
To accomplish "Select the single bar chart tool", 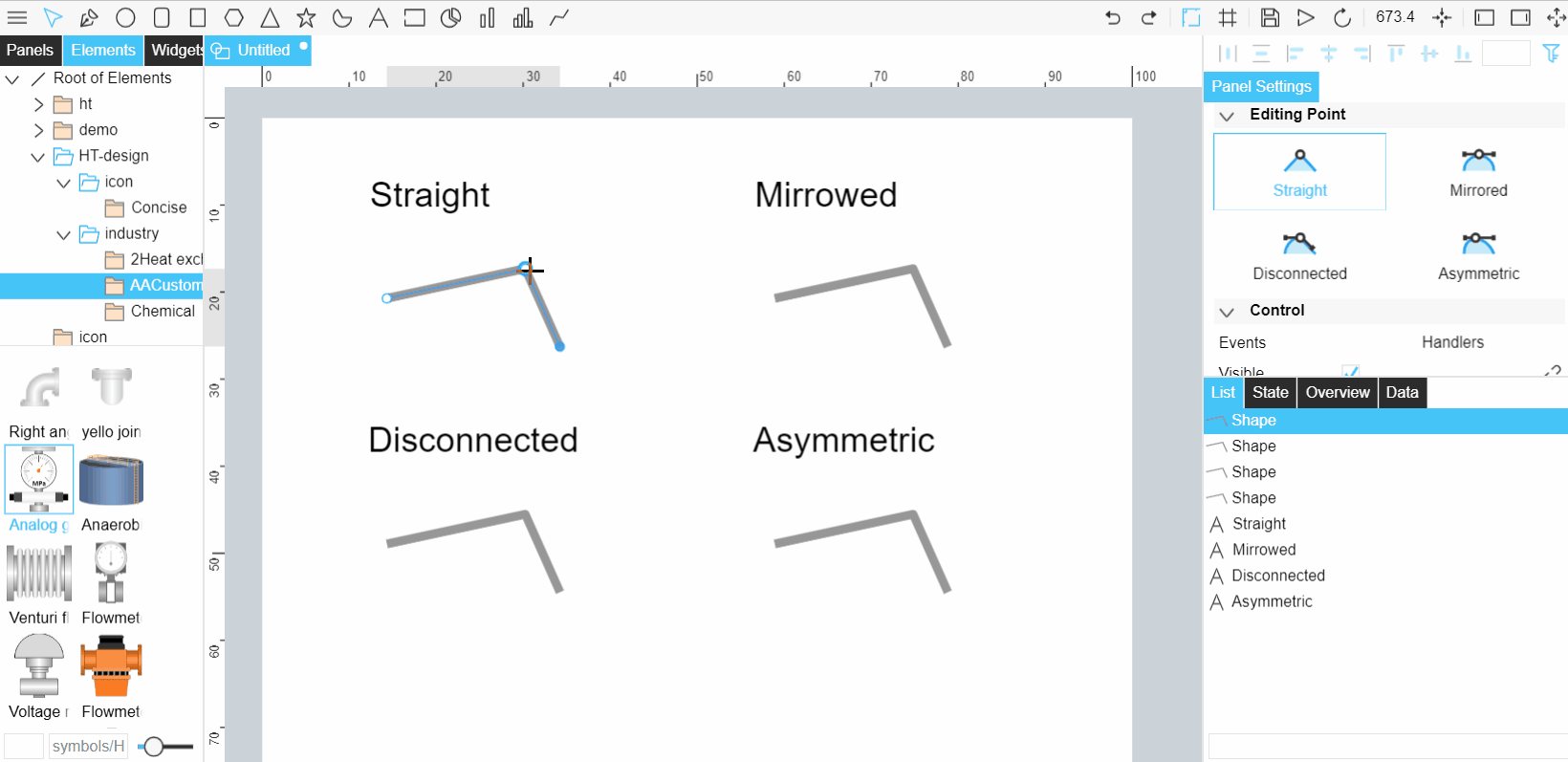I will 487,17.
